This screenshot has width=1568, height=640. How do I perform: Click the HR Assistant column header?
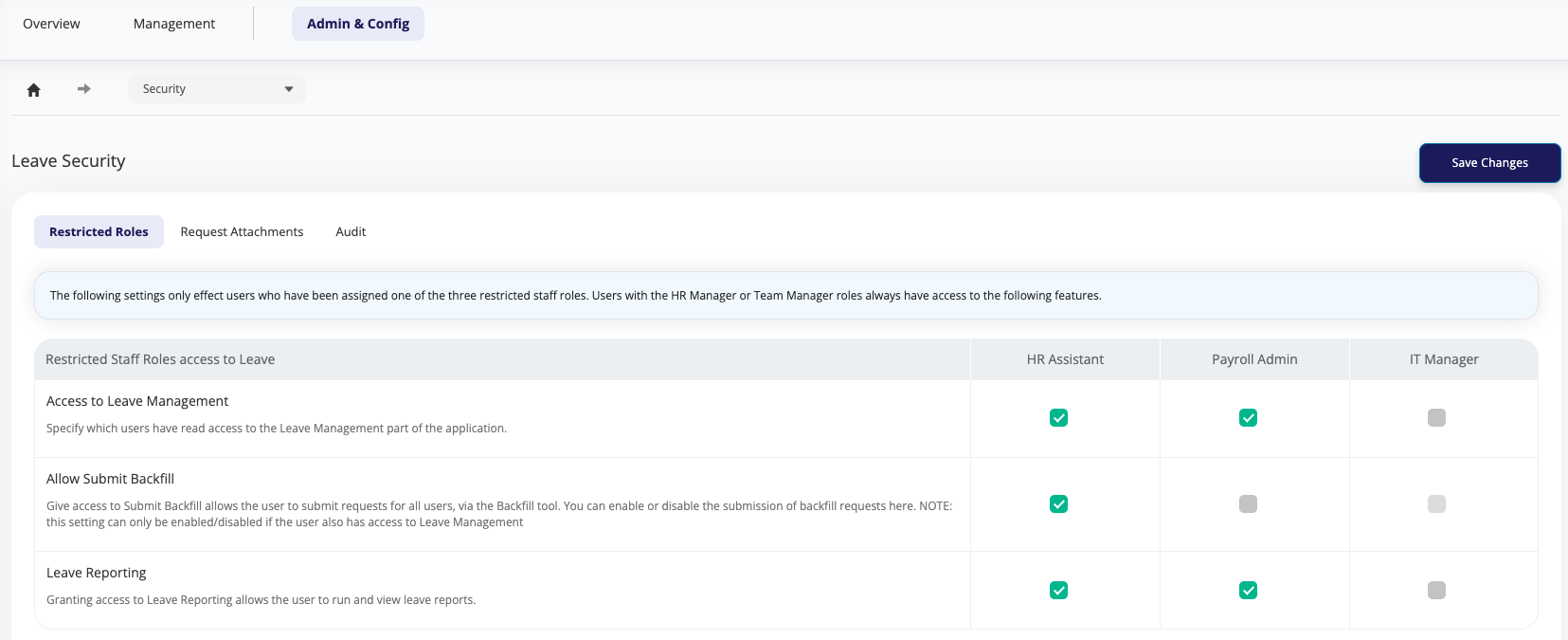[1065, 359]
